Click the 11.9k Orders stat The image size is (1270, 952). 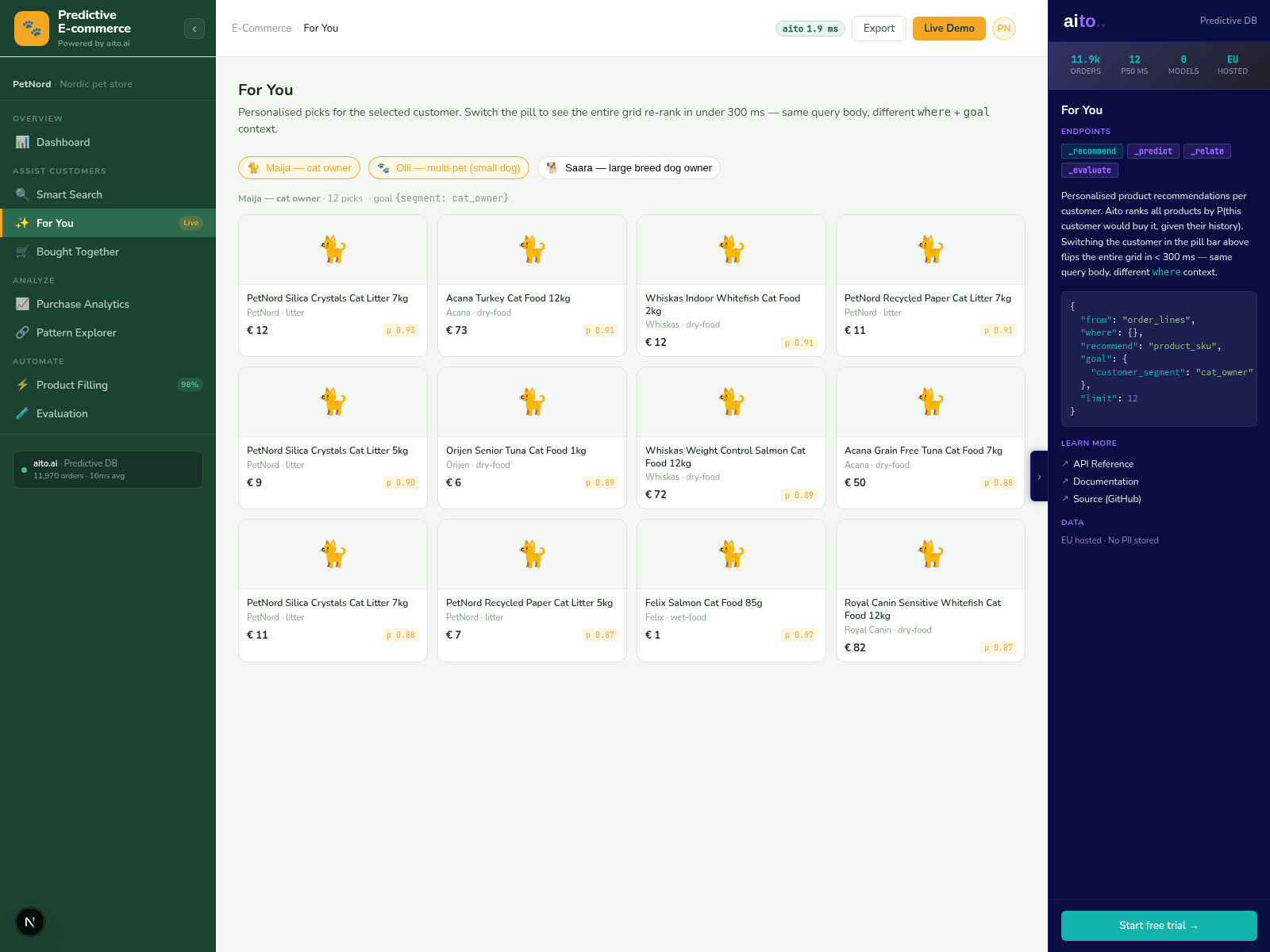coord(1086,65)
